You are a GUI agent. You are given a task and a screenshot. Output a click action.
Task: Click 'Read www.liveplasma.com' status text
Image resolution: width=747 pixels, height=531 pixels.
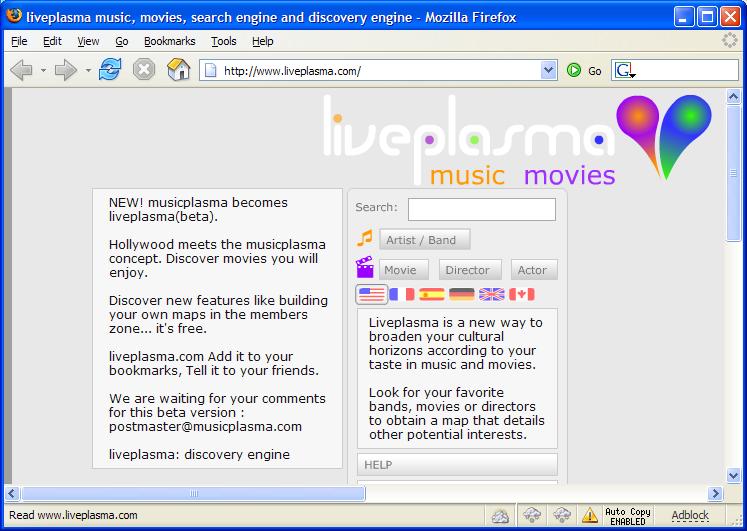coord(73,515)
